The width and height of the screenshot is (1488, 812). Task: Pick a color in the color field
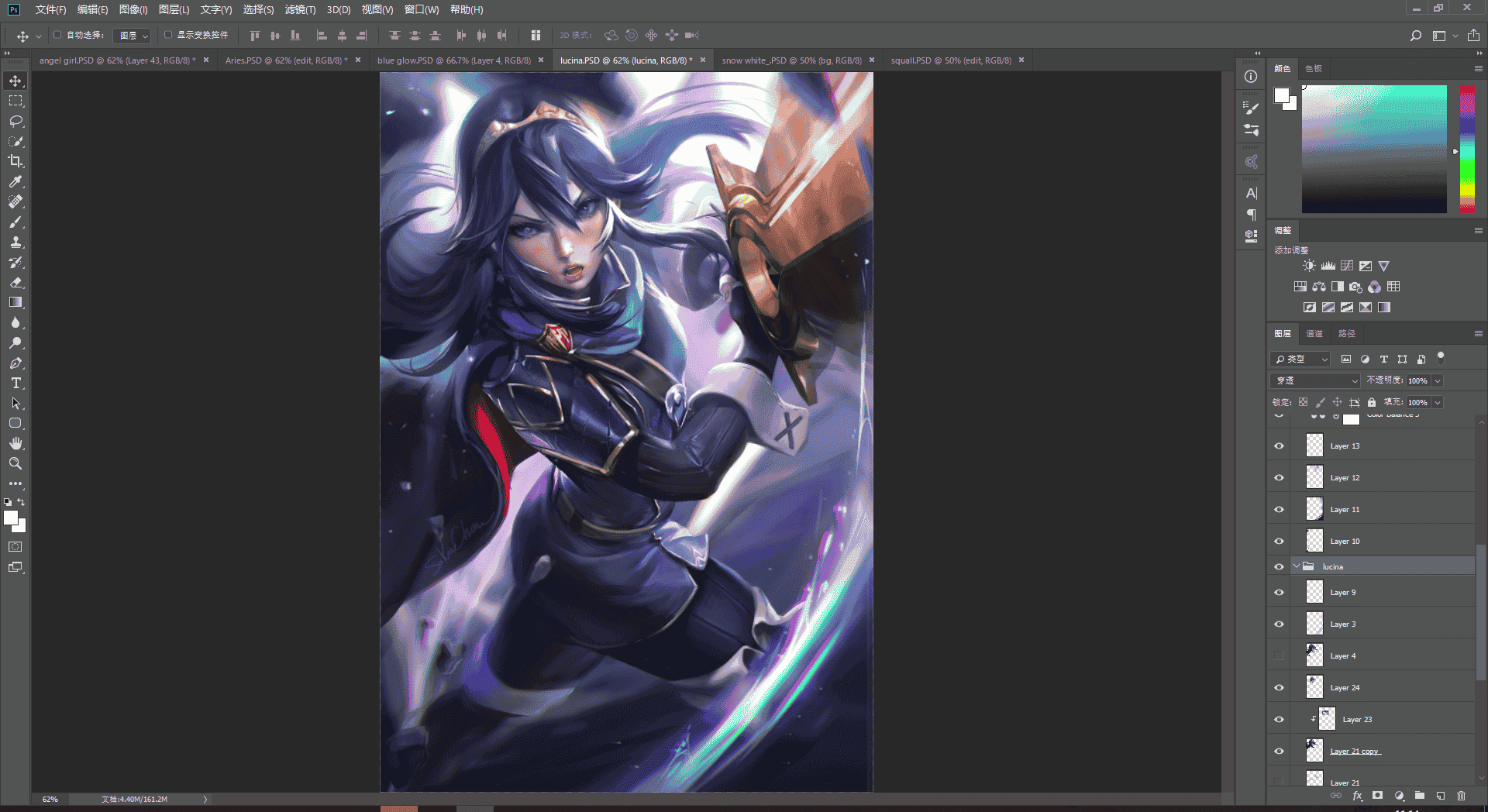pos(1374,149)
